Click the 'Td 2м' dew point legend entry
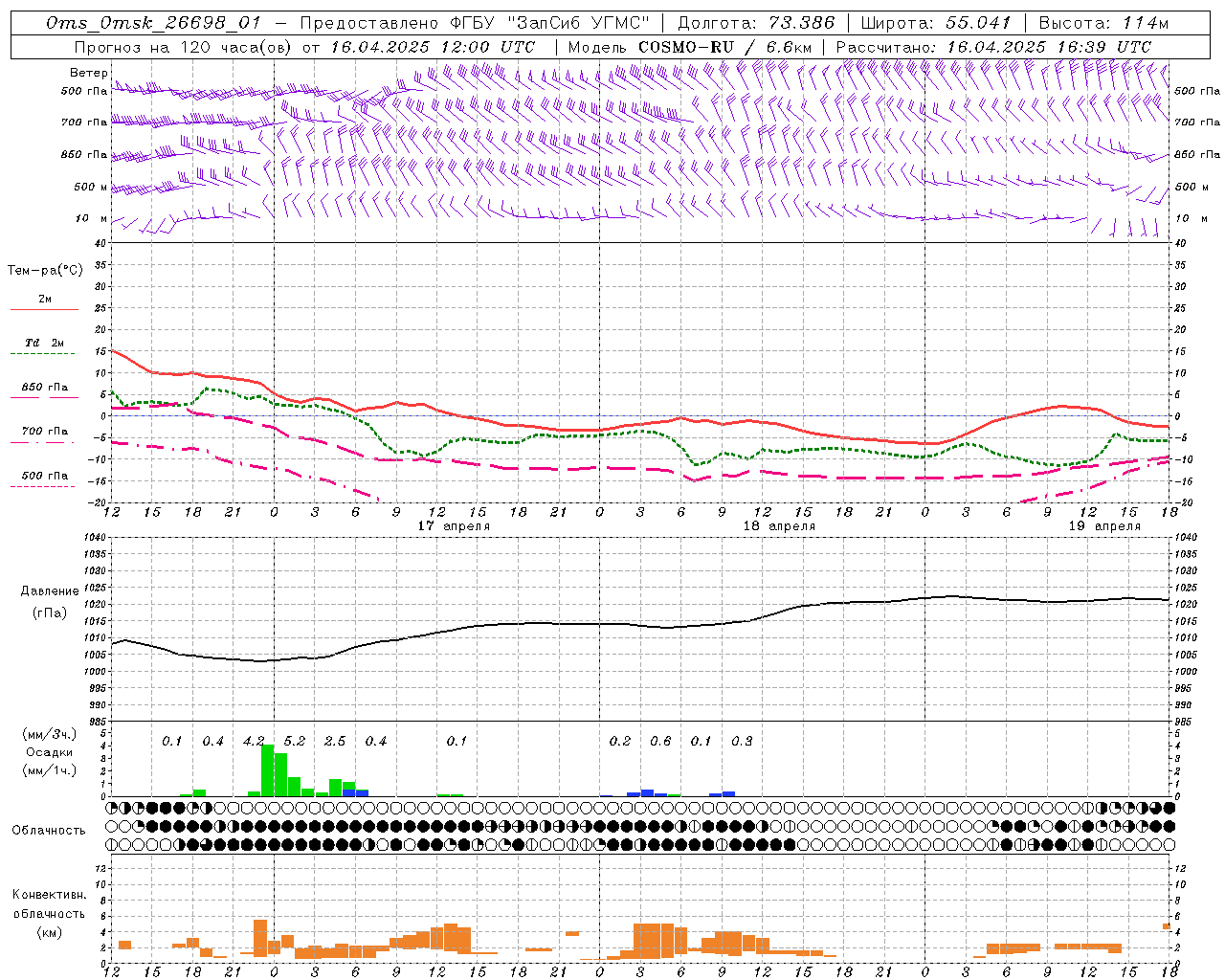Screen dimensions: 1225x980 pos(45,343)
